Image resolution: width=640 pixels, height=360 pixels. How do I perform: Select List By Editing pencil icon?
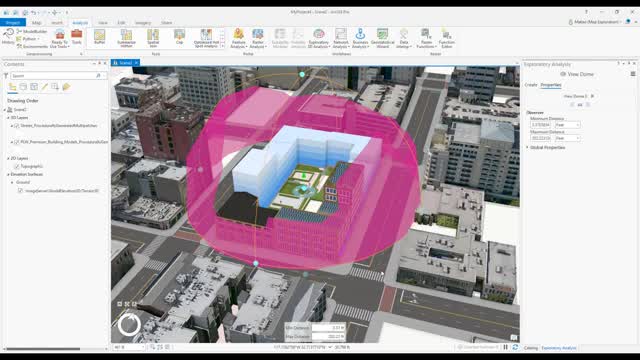(x=44, y=87)
